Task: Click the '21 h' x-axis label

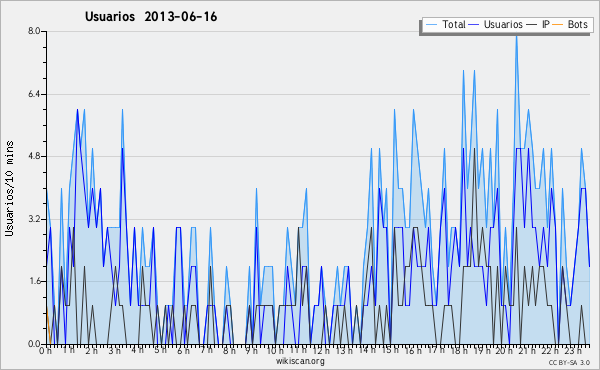Action: 528,350
